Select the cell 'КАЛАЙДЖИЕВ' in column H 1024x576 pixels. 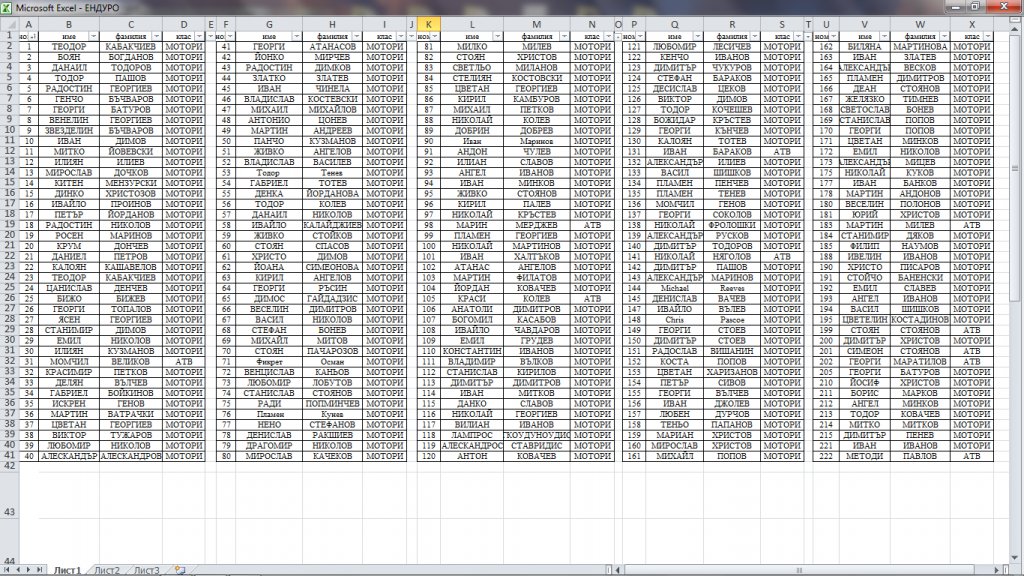pyautogui.click(x=332, y=225)
